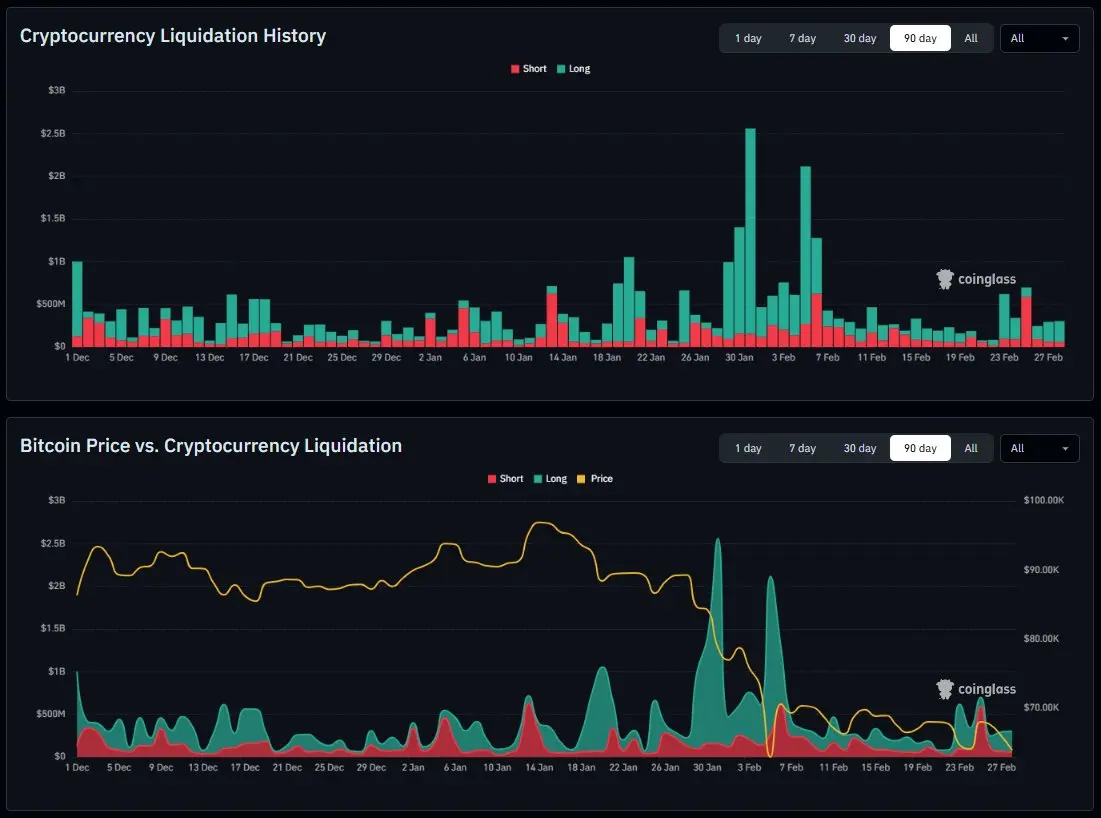Select 90 day range in Liquidation History
Image resolution: width=1101 pixels, height=818 pixels.
point(920,39)
